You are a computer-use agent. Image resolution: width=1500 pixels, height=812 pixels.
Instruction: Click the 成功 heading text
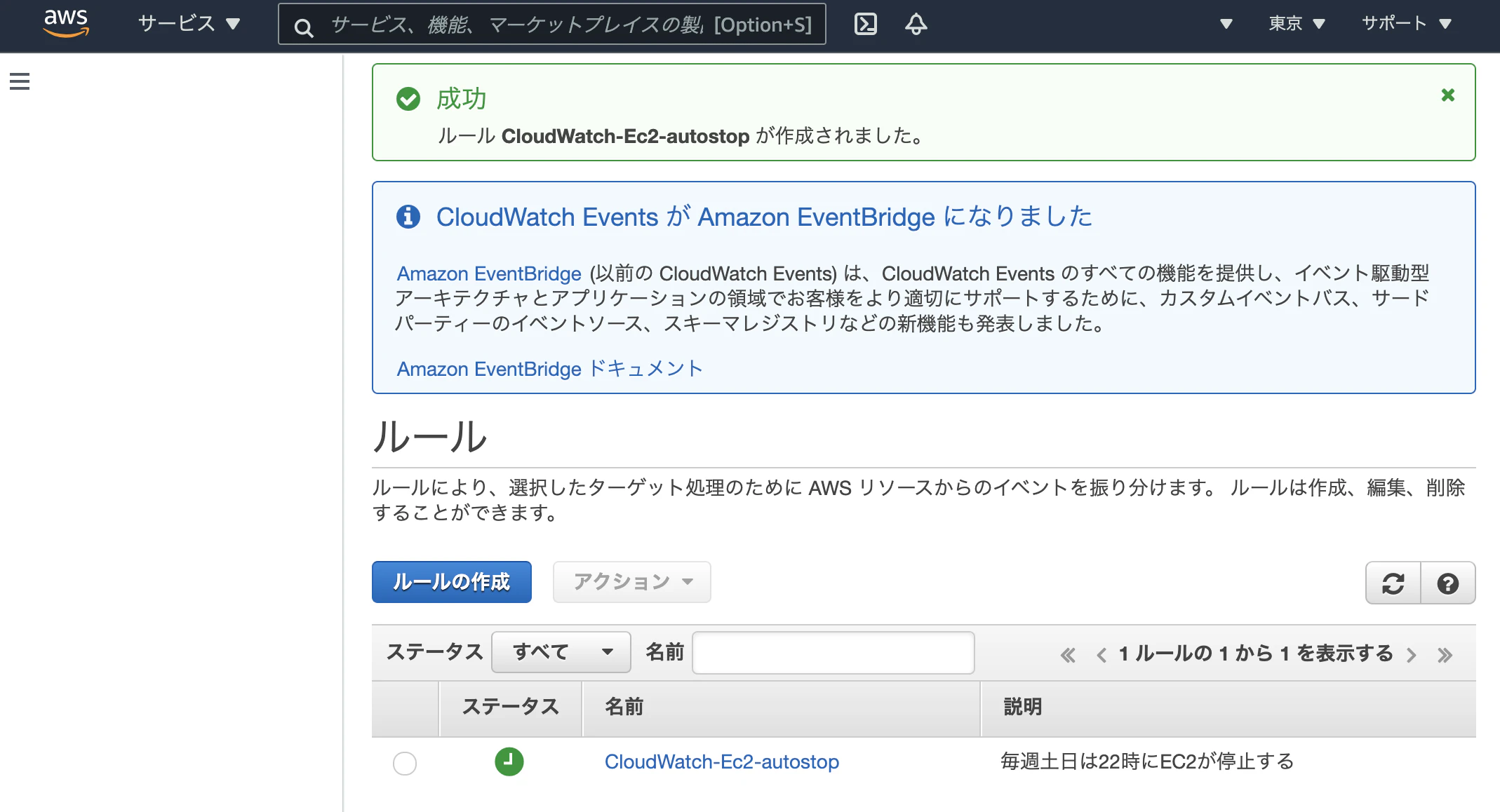pyautogui.click(x=462, y=99)
